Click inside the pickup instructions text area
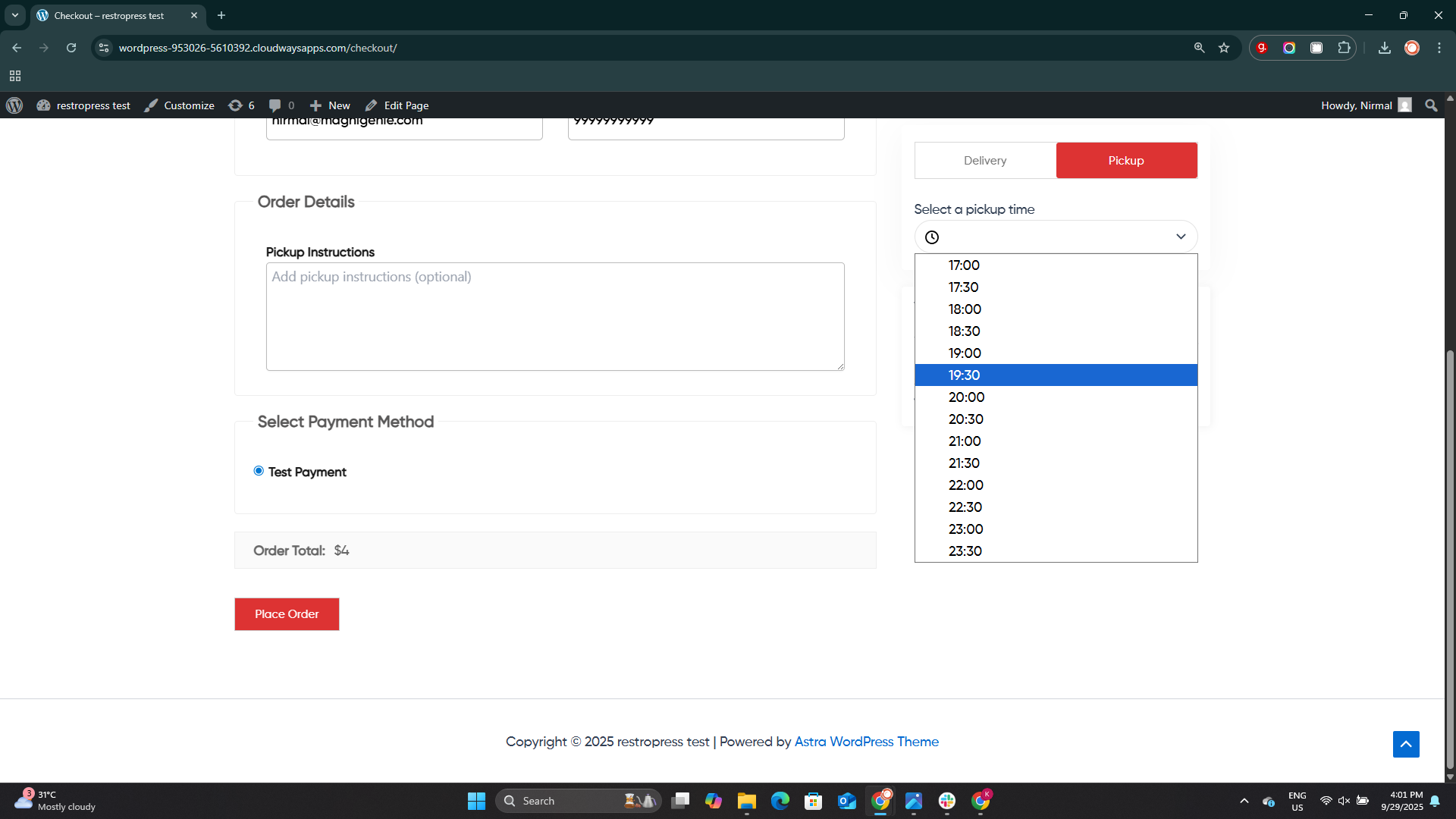 [554, 316]
